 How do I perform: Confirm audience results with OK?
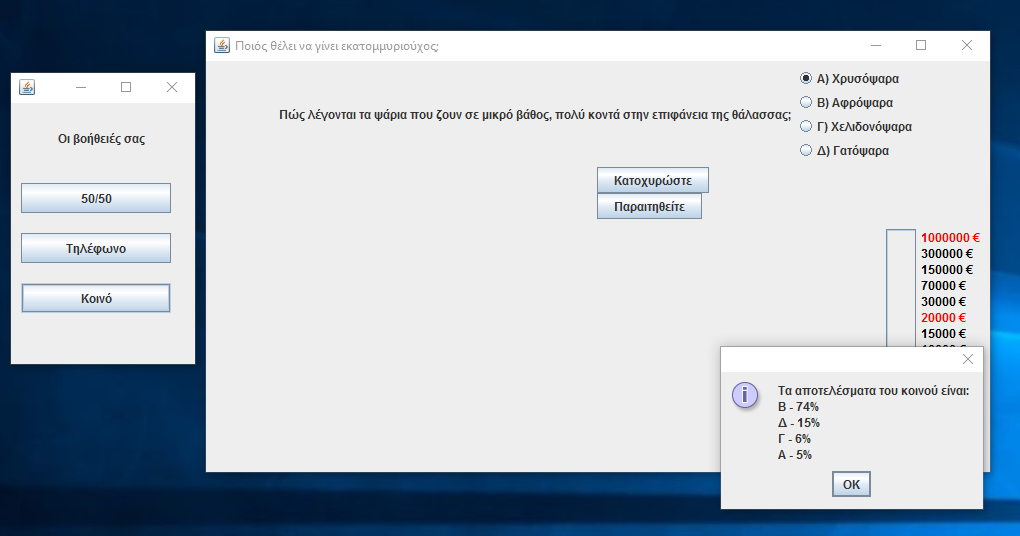click(851, 485)
